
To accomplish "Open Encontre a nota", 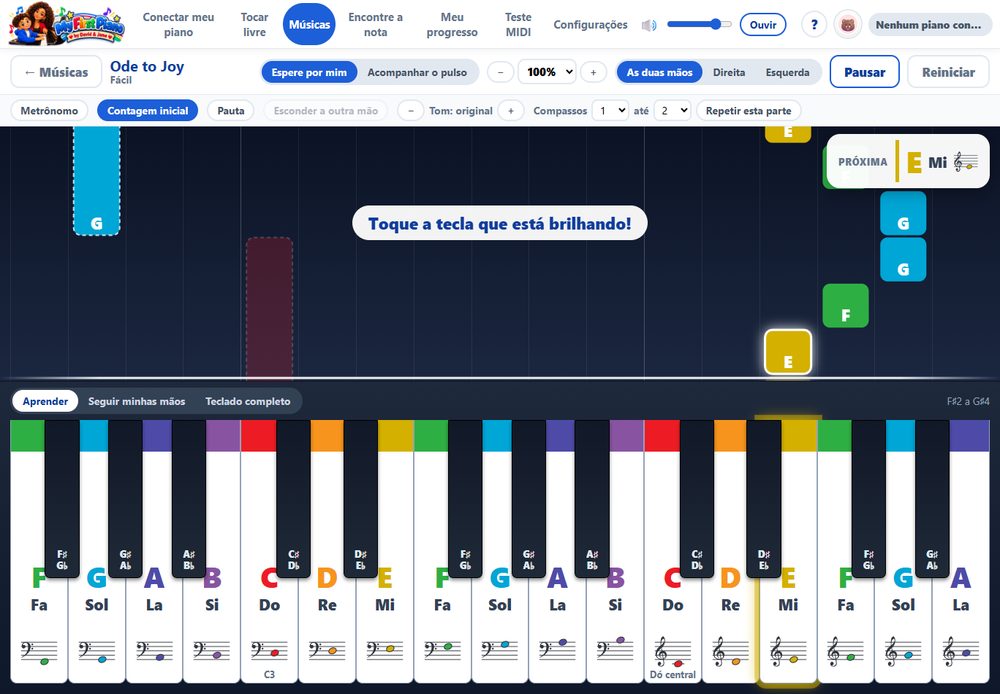I will (x=376, y=24).
